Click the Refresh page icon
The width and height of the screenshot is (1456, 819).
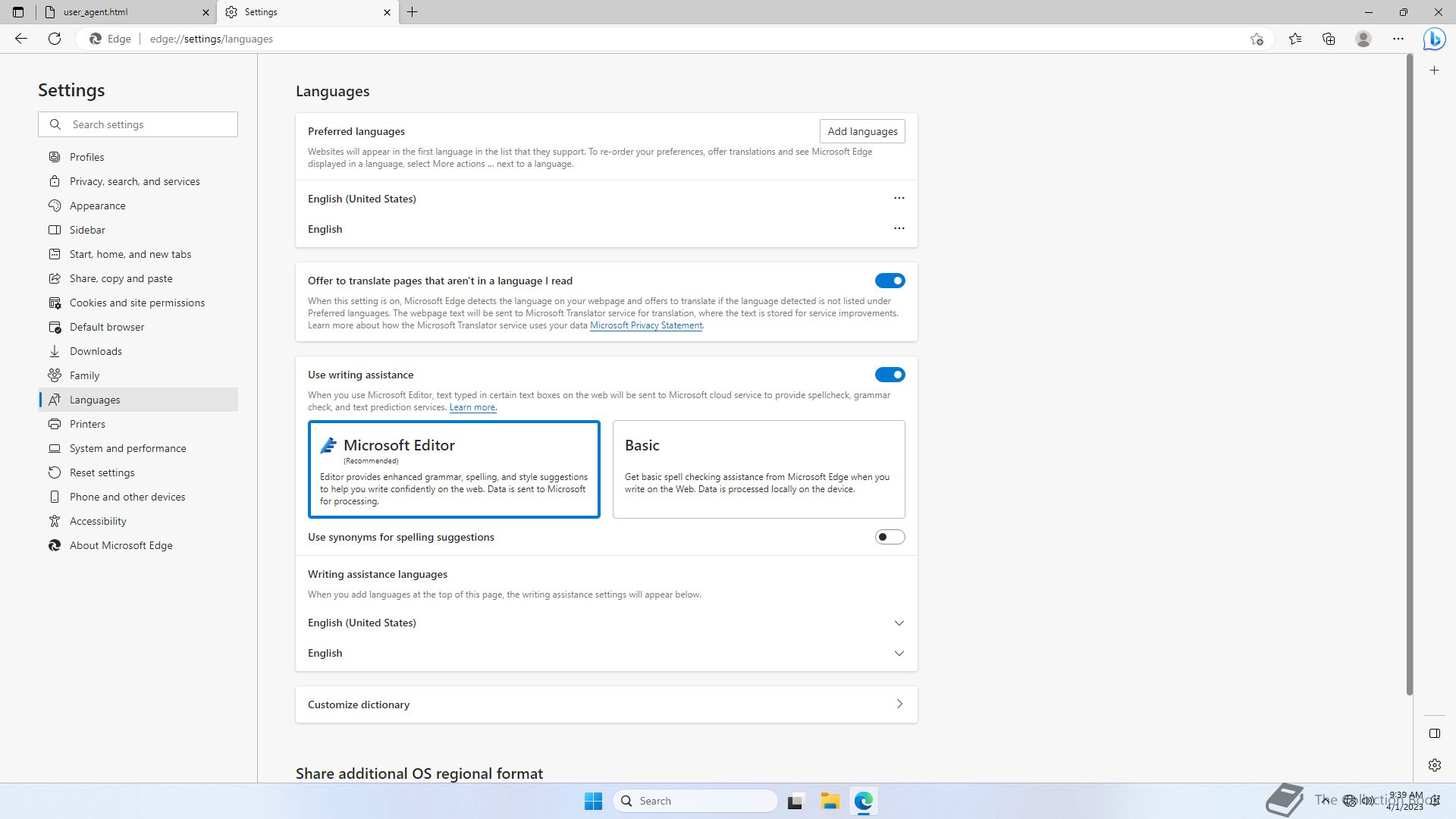click(x=55, y=39)
